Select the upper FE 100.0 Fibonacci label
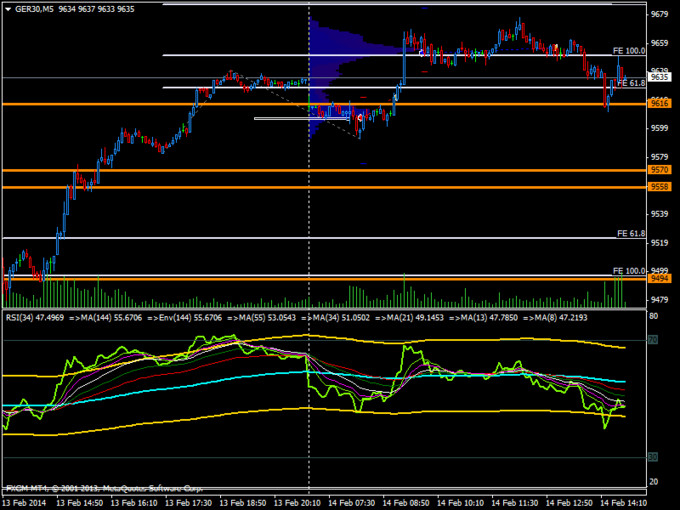Screen dimensions: 680x510 pyautogui.click(x=627, y=50)
